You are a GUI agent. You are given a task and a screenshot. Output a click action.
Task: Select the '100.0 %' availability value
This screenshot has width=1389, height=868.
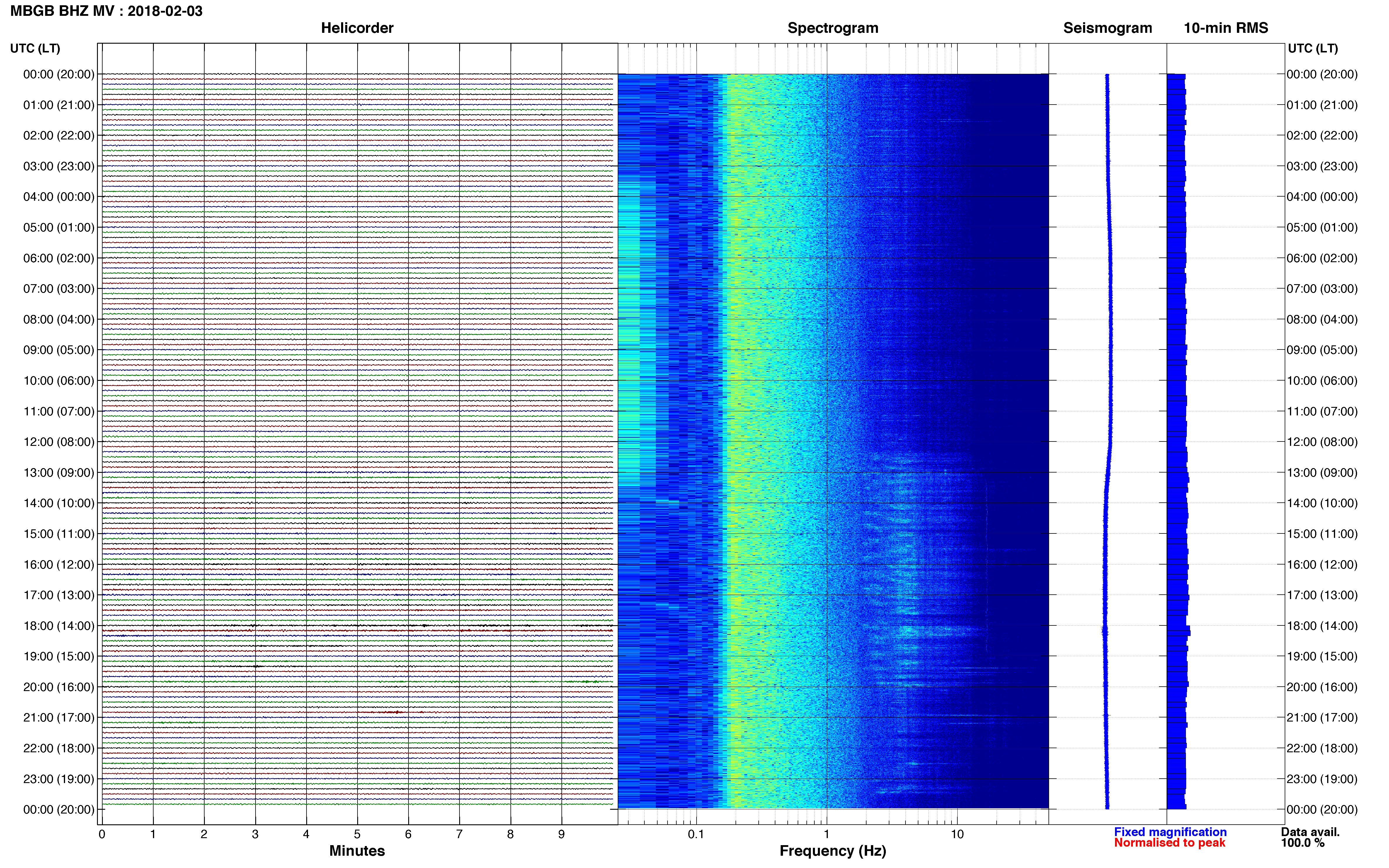point(1303,843)
